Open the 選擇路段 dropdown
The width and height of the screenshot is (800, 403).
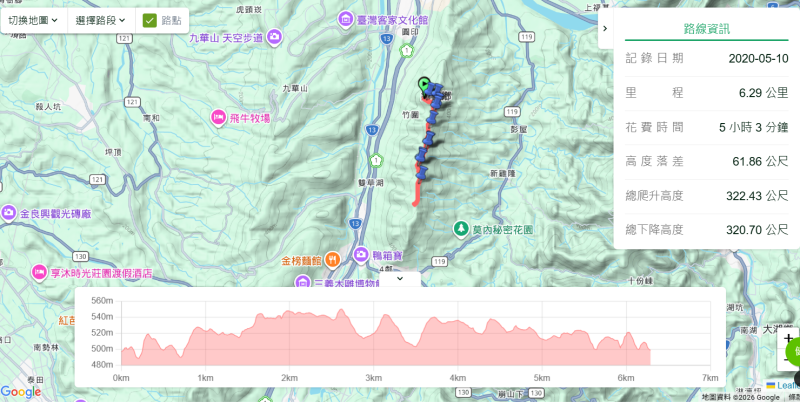coord(101,20)
